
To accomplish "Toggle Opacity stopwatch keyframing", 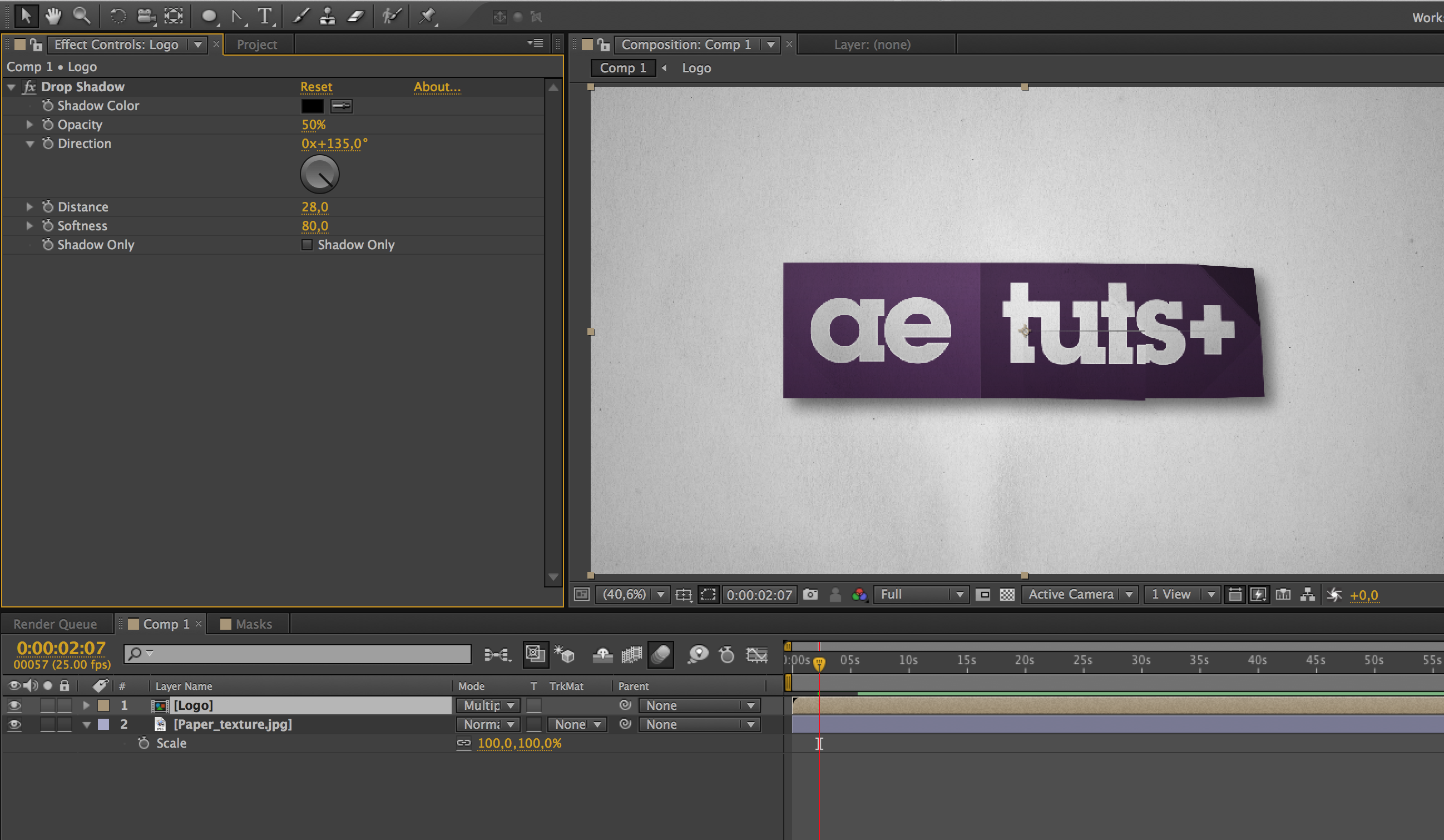I will point(48,125).
